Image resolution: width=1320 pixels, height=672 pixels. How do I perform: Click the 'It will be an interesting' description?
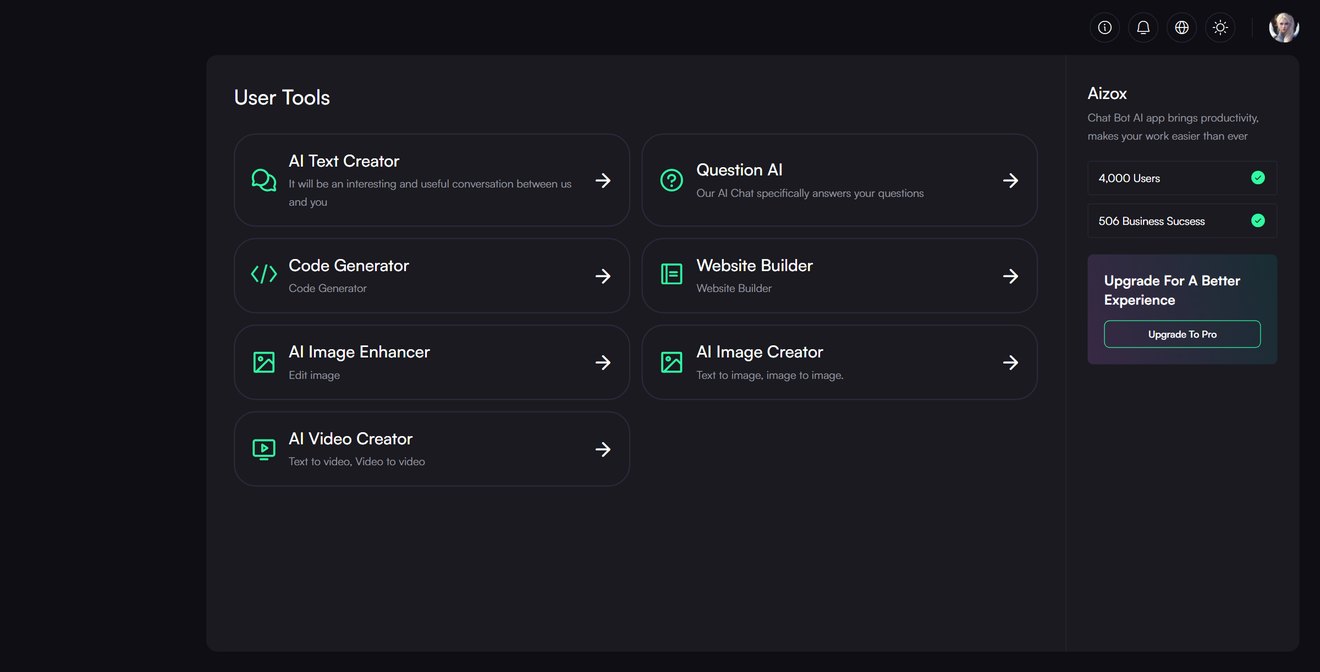click(x=430, y=193)
